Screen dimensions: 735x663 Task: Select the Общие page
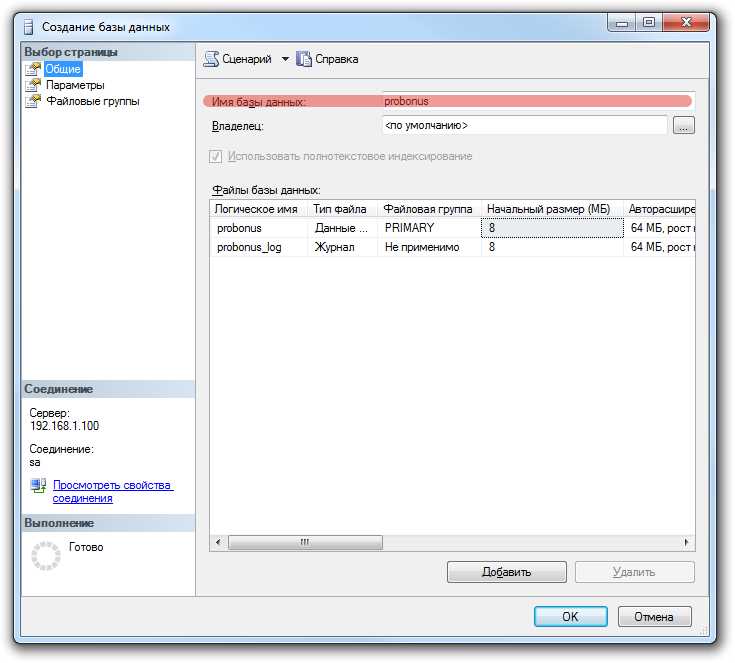tap(63, 69)
